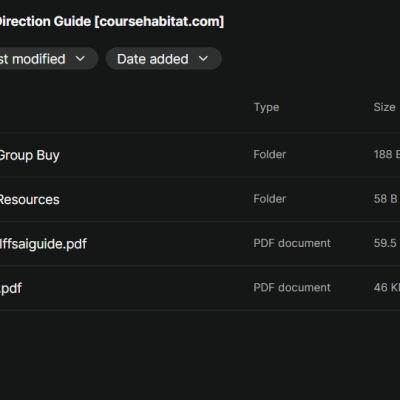Click the 188 B size value

[387, 155]
